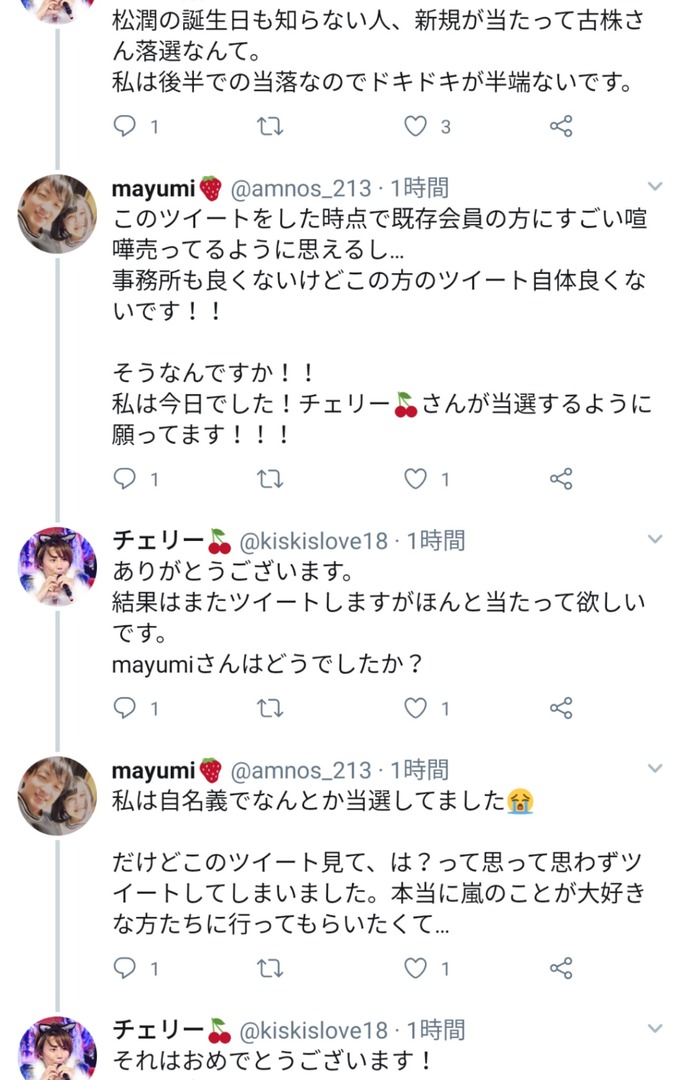Share the top tweet about 松潤の誕生日

pos(561,126)
